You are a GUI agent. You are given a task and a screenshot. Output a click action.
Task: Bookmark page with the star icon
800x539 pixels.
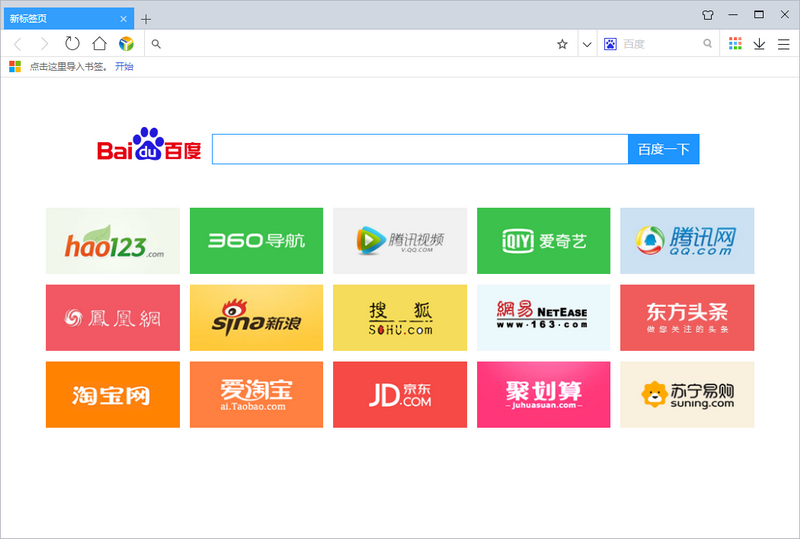coord(562,44)
